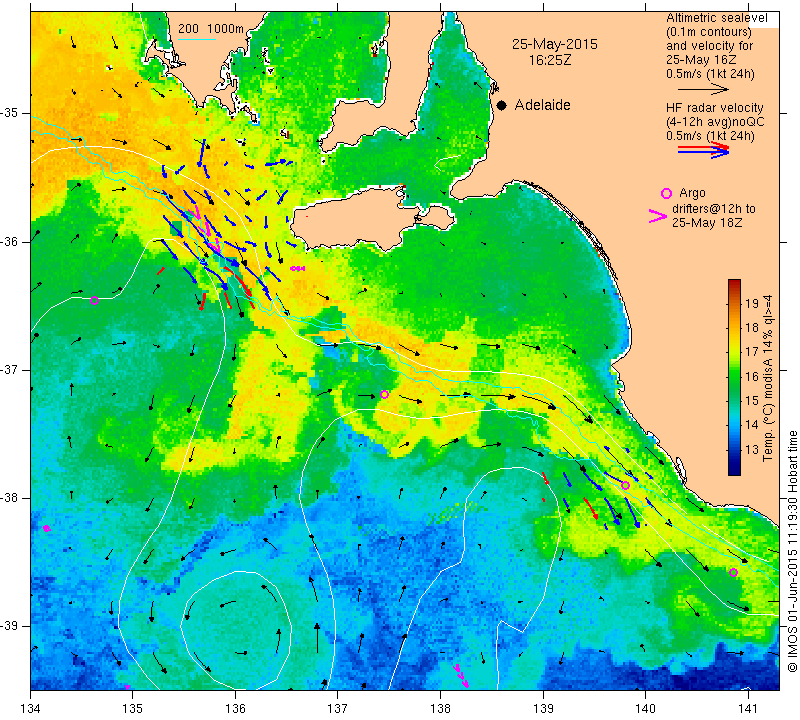Image resolution: width=800 pixels, height=720 pixels.
Task: Click the HF radar velocity legend text
Action: click(x=714, y=108)
